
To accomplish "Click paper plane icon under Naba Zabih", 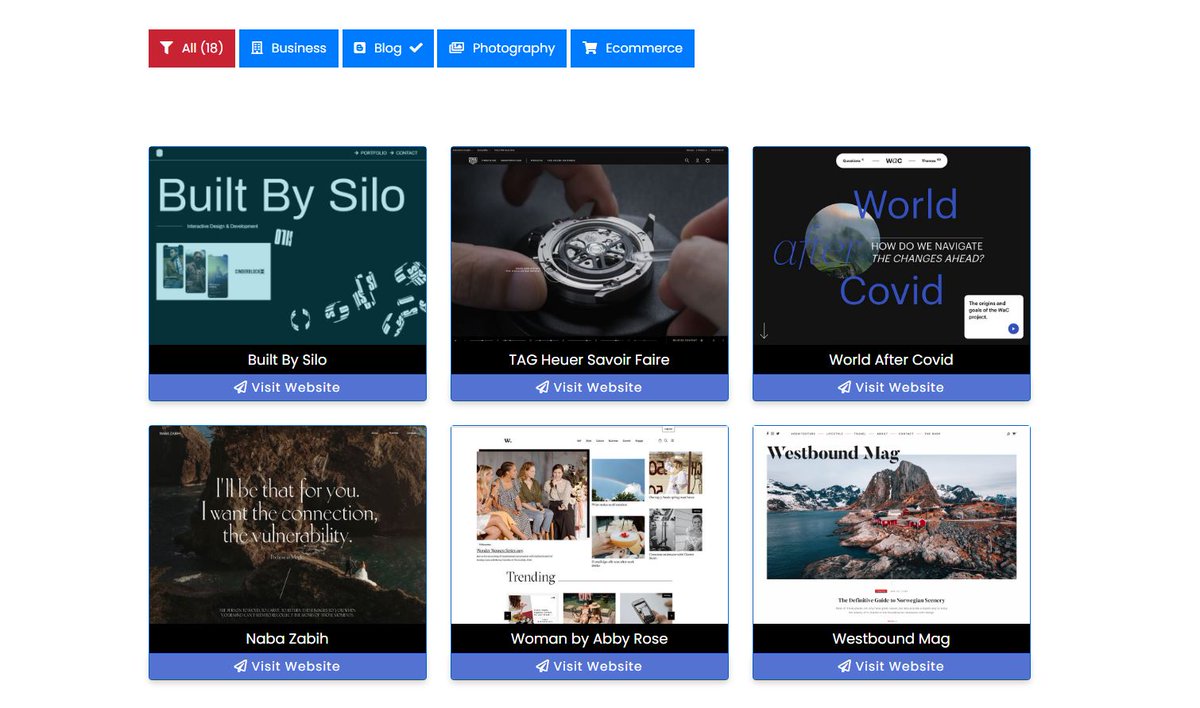I will (x=241, y=666).
